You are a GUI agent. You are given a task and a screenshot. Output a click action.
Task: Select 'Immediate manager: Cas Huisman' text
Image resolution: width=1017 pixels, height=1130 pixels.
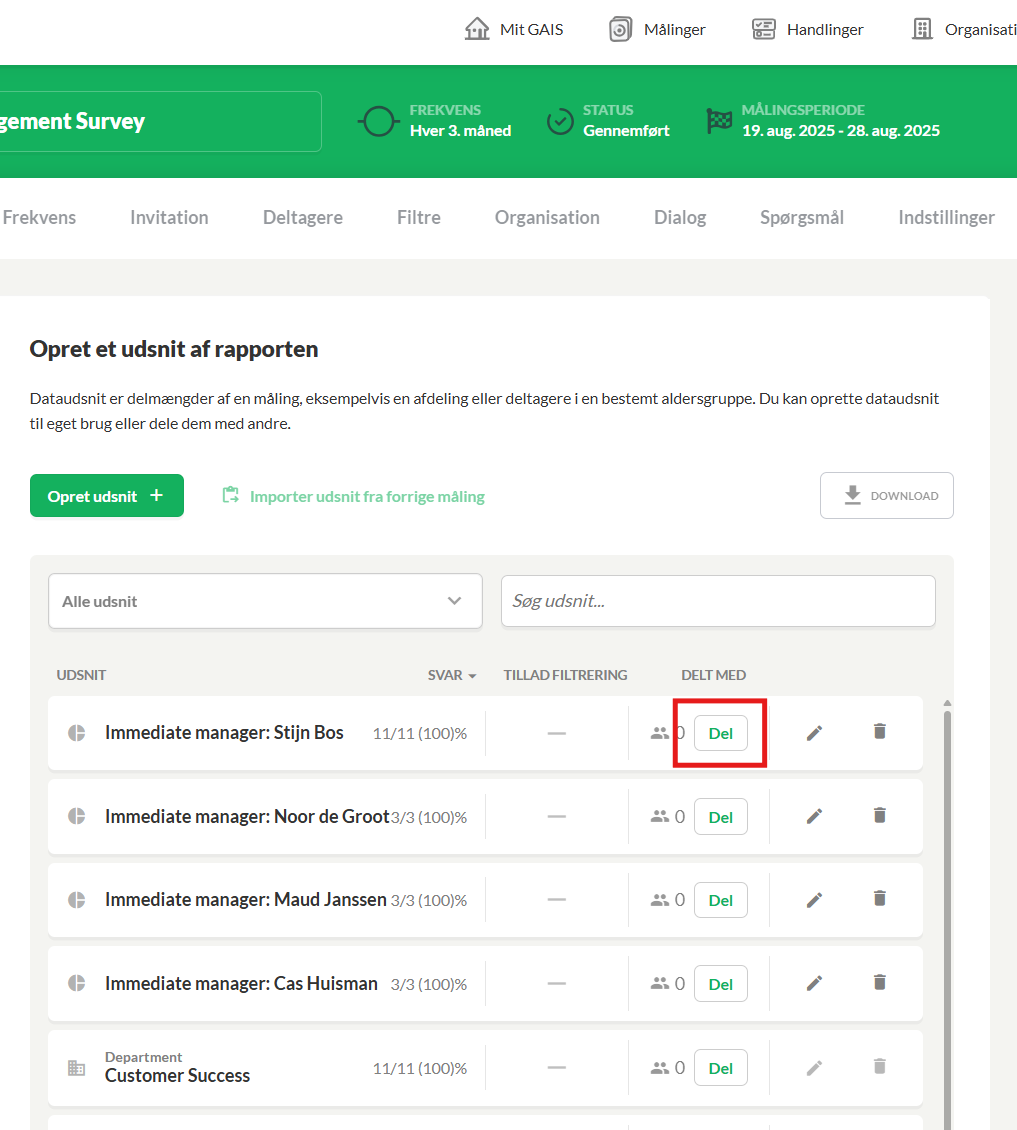(241, 984)
